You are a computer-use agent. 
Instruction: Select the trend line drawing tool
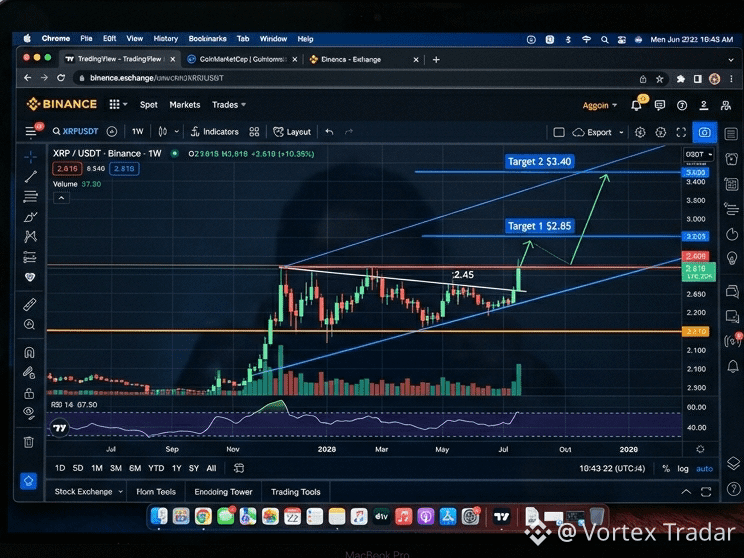pos(30,177)
